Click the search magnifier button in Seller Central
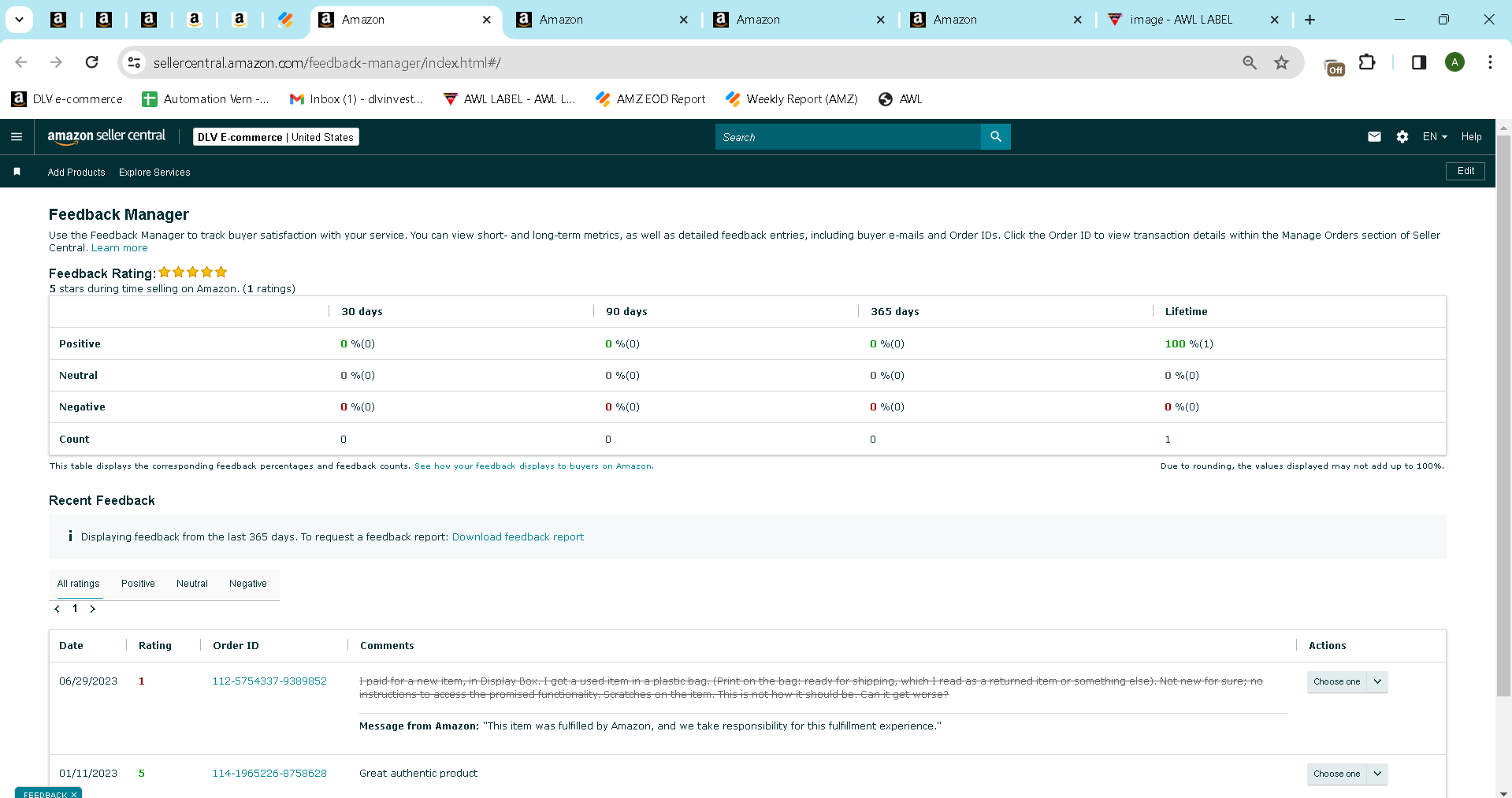This screenshot has height=798, width=1512. point(996,137)
